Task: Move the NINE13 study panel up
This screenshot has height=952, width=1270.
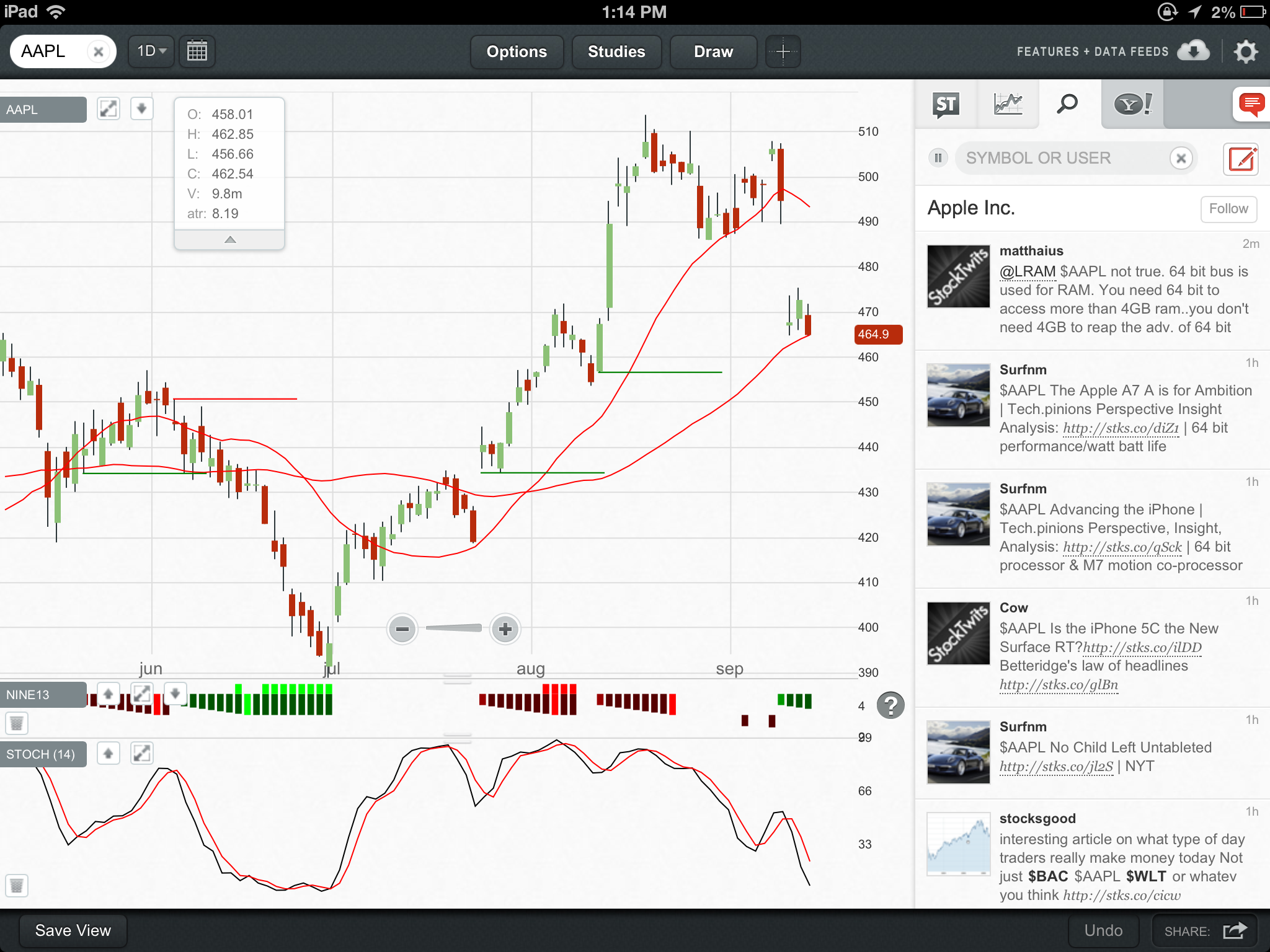Action: [x=108, y=694]
